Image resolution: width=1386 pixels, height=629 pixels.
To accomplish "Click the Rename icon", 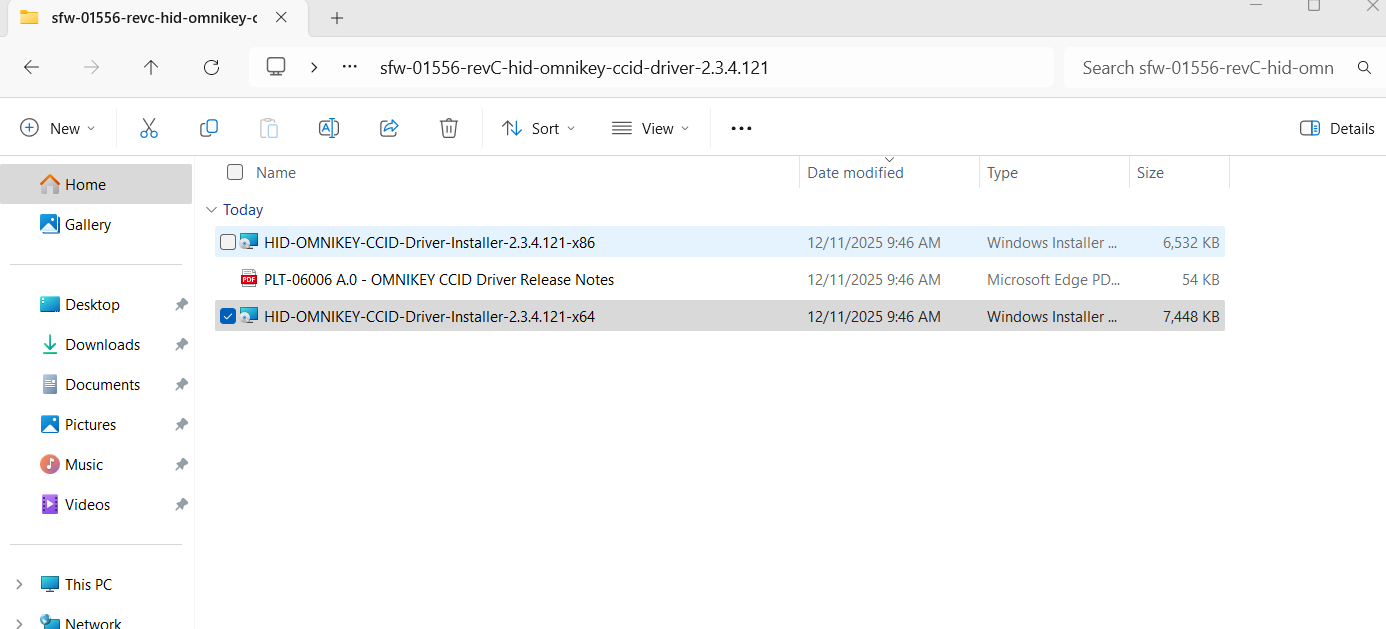I will pyautogui.click(x=329, y=128).
